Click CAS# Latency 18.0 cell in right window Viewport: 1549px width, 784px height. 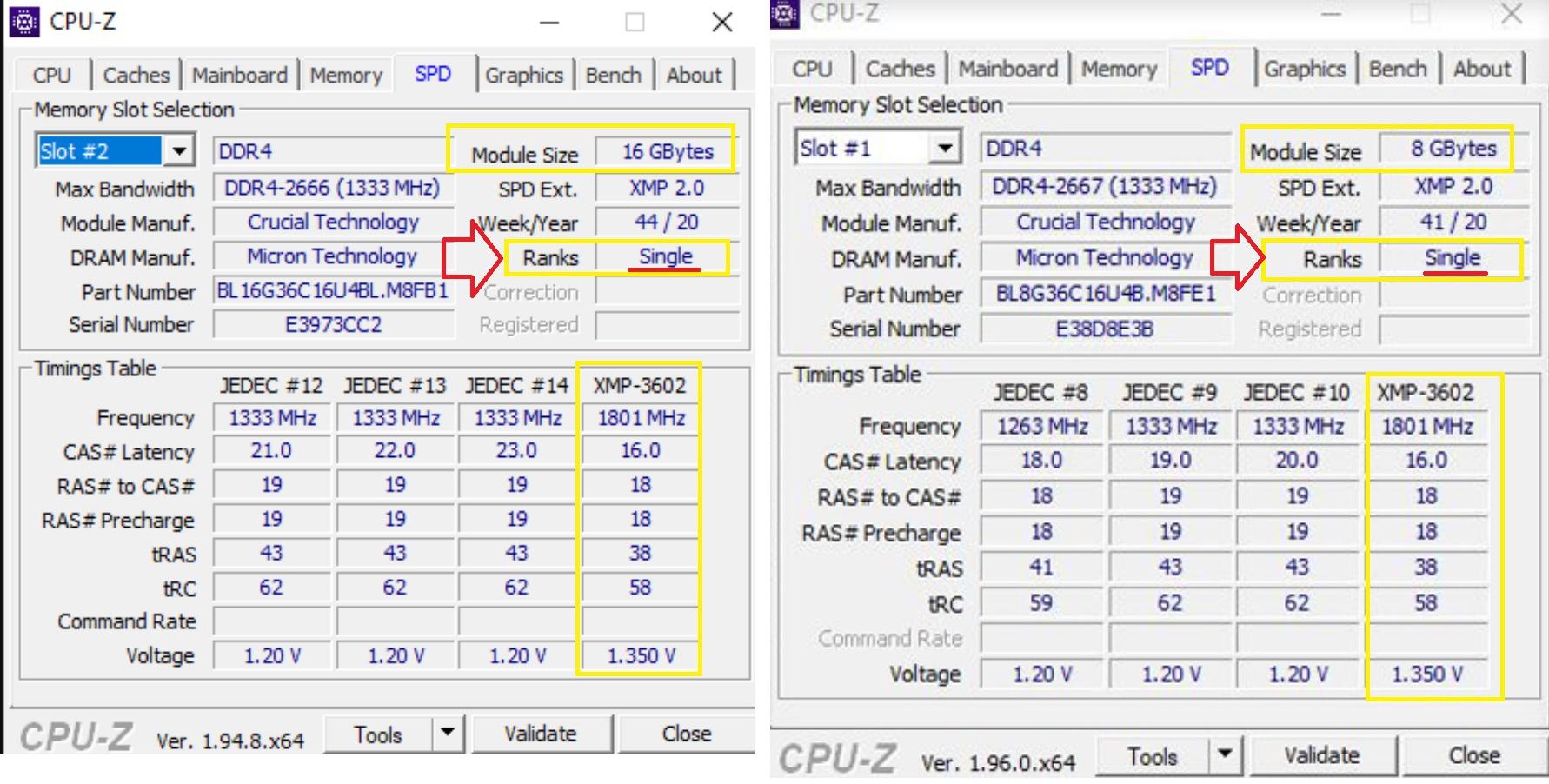[1041, 461]
